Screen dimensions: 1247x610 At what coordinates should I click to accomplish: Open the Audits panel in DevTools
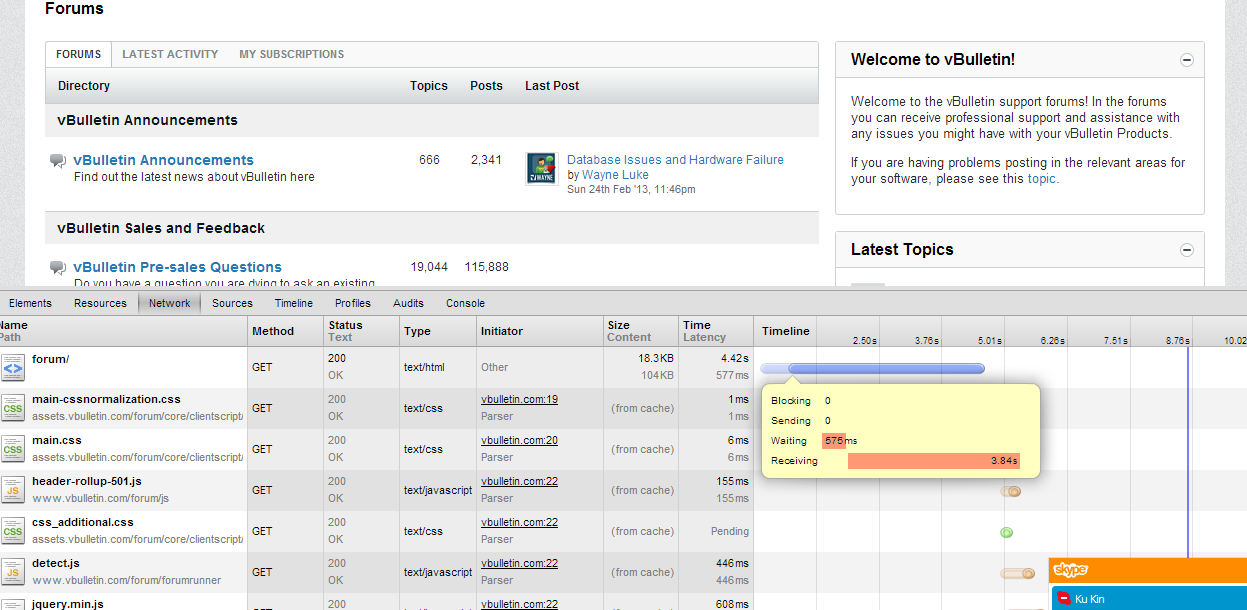408,303
